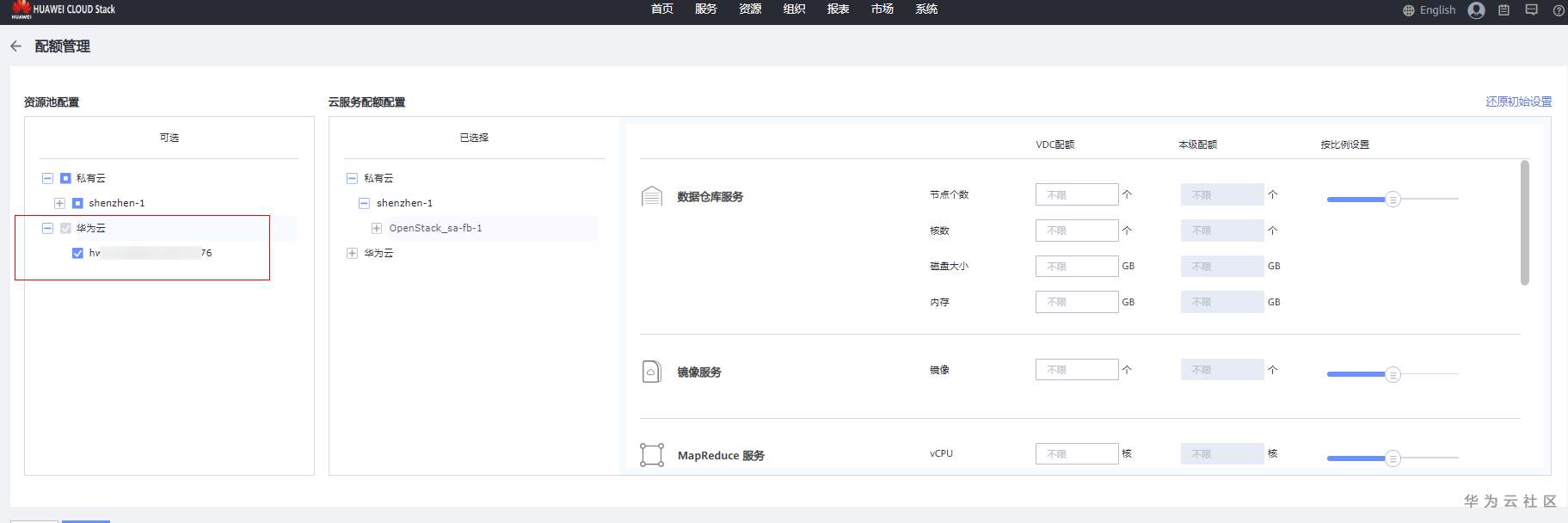Image resolution: width=1568 pixels, height=523 pixels.
Task: Toggle the 华为云 checkbox in available pool
Action: coord(65,228)
